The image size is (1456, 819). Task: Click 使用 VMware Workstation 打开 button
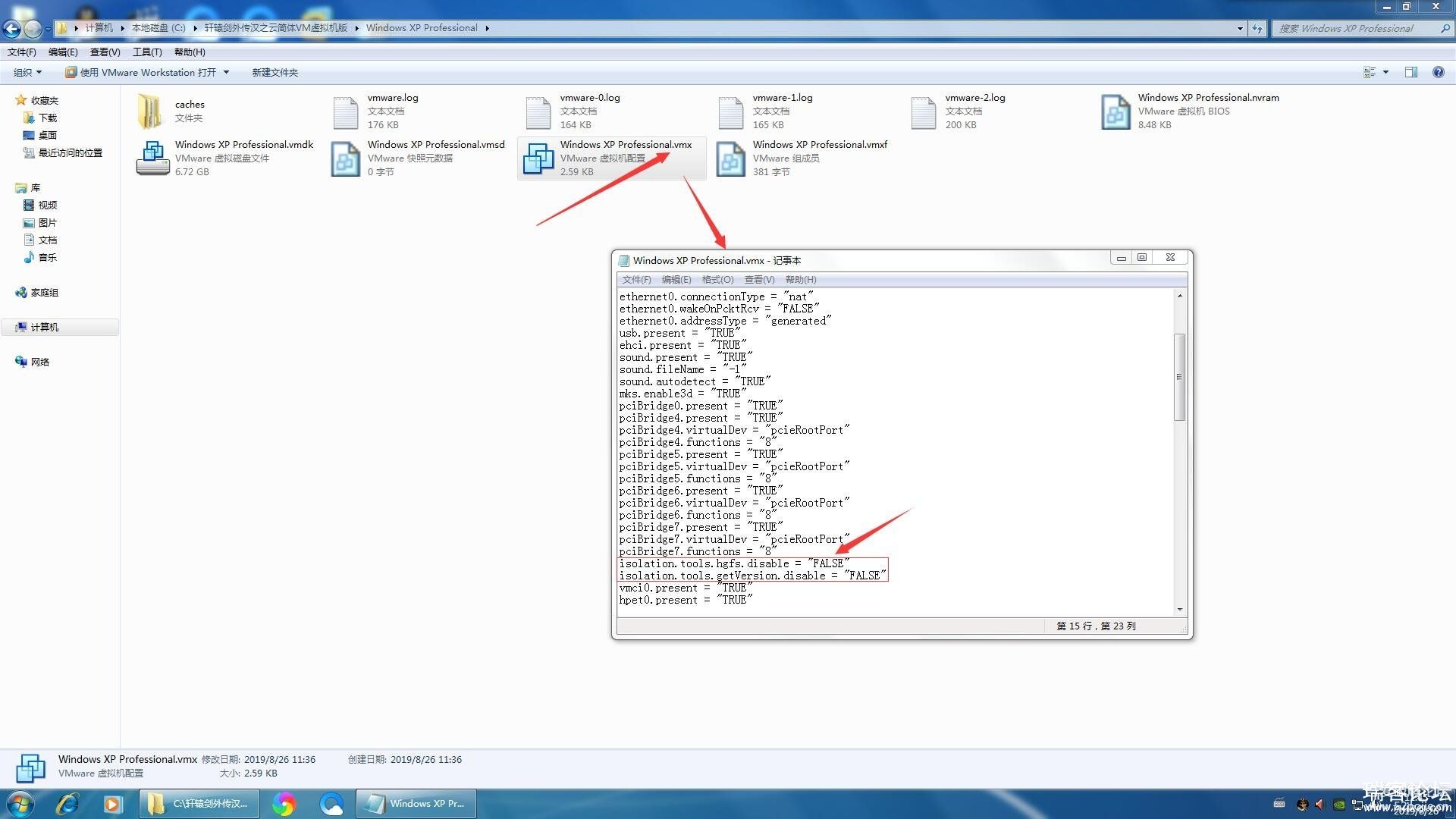(x=141, y=73)
